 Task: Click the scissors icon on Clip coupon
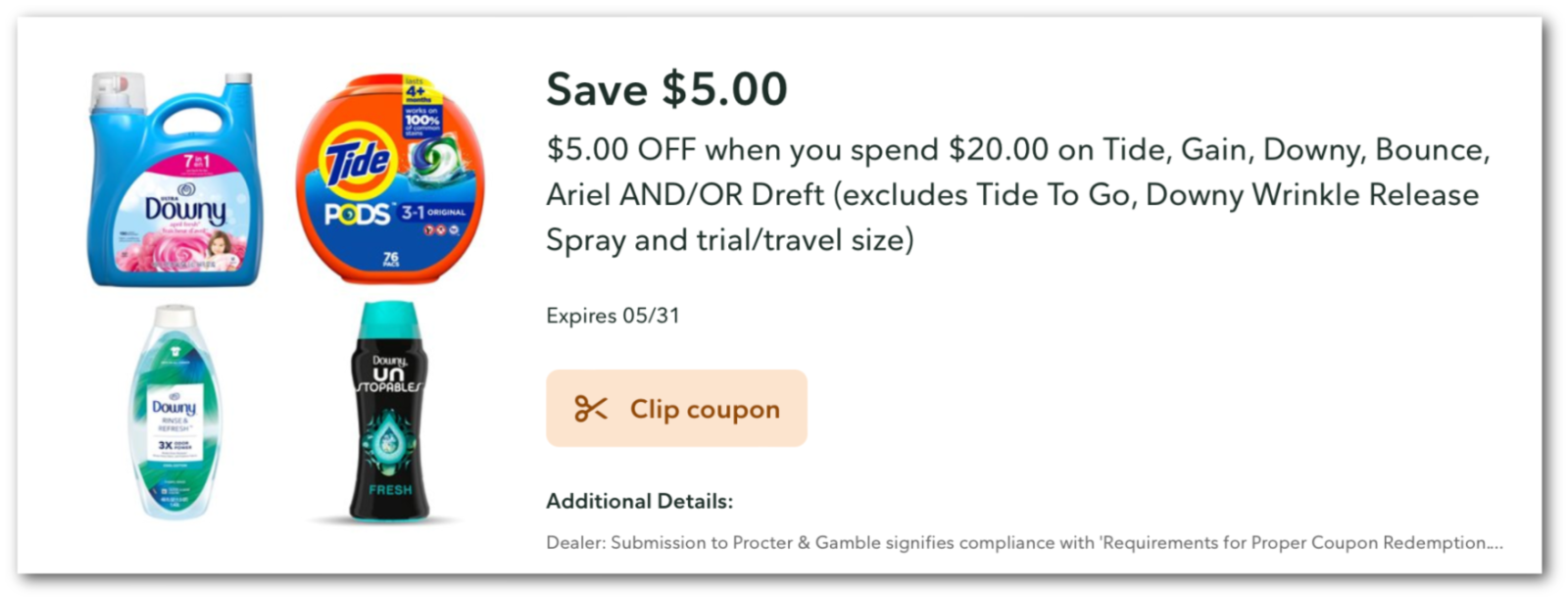[592, 408]
